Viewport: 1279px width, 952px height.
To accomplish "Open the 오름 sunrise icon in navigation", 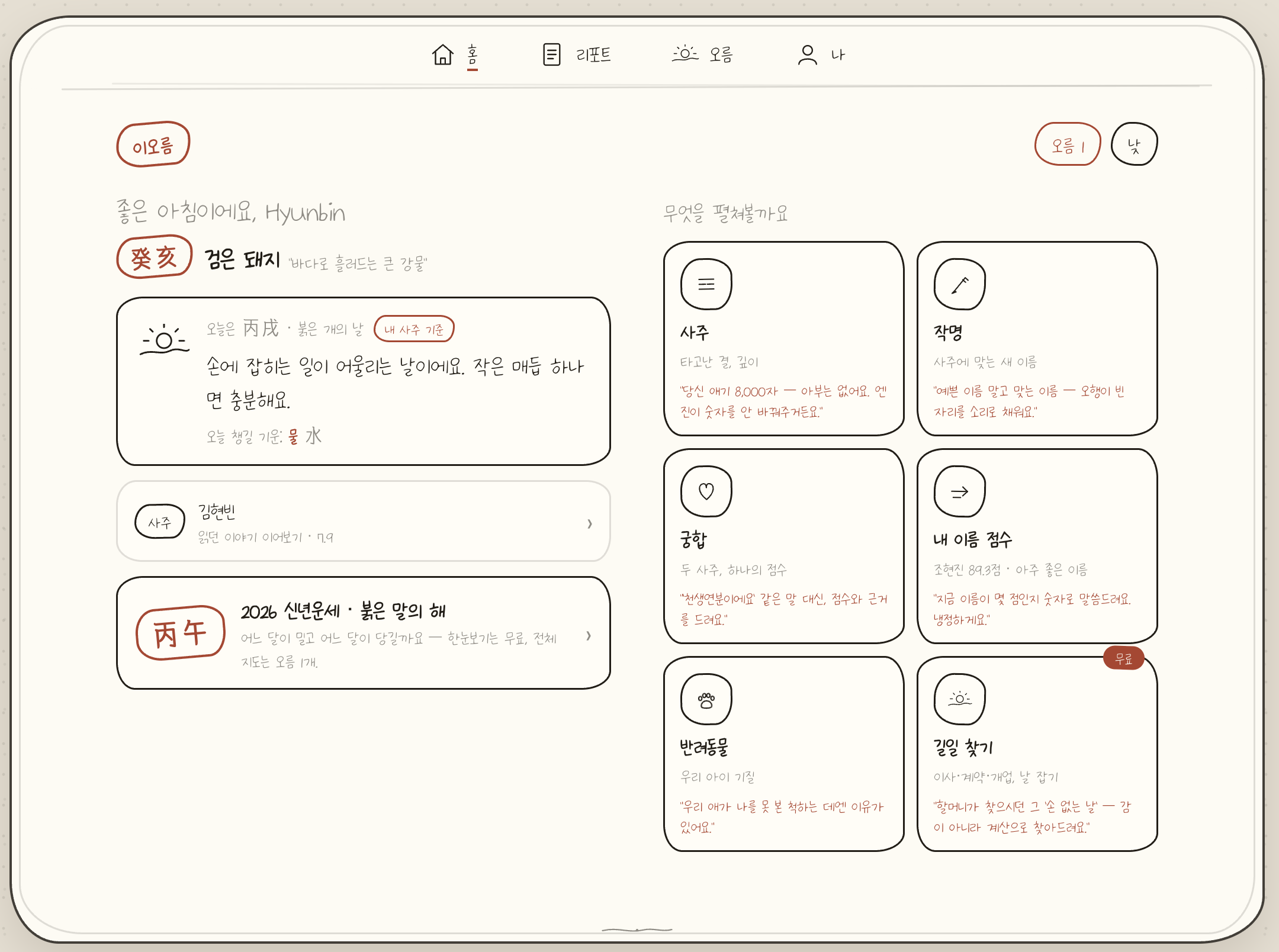I will 685,54.
